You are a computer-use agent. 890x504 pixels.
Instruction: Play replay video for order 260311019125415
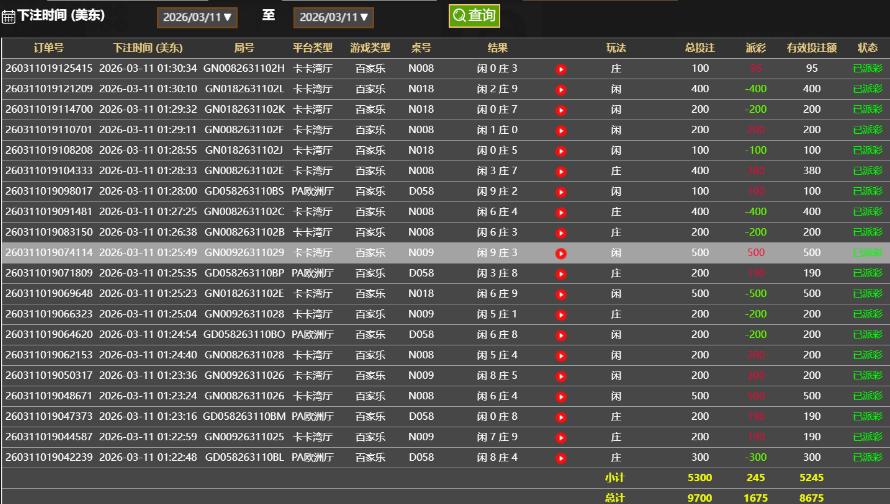[x=561, y=69]
